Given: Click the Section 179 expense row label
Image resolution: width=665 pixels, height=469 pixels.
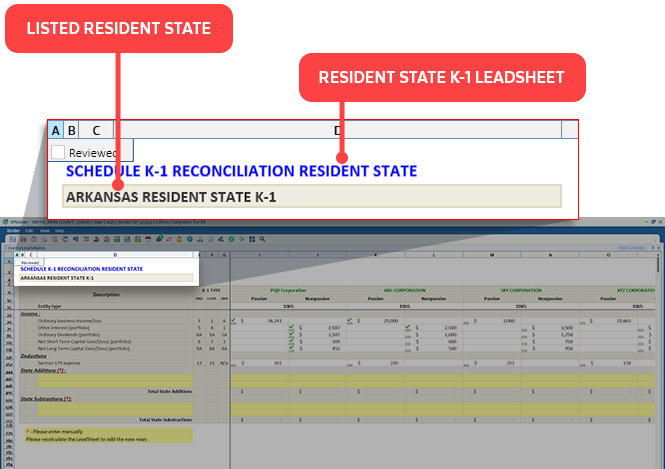Looking at the screenshot, I should pos(59,363).
